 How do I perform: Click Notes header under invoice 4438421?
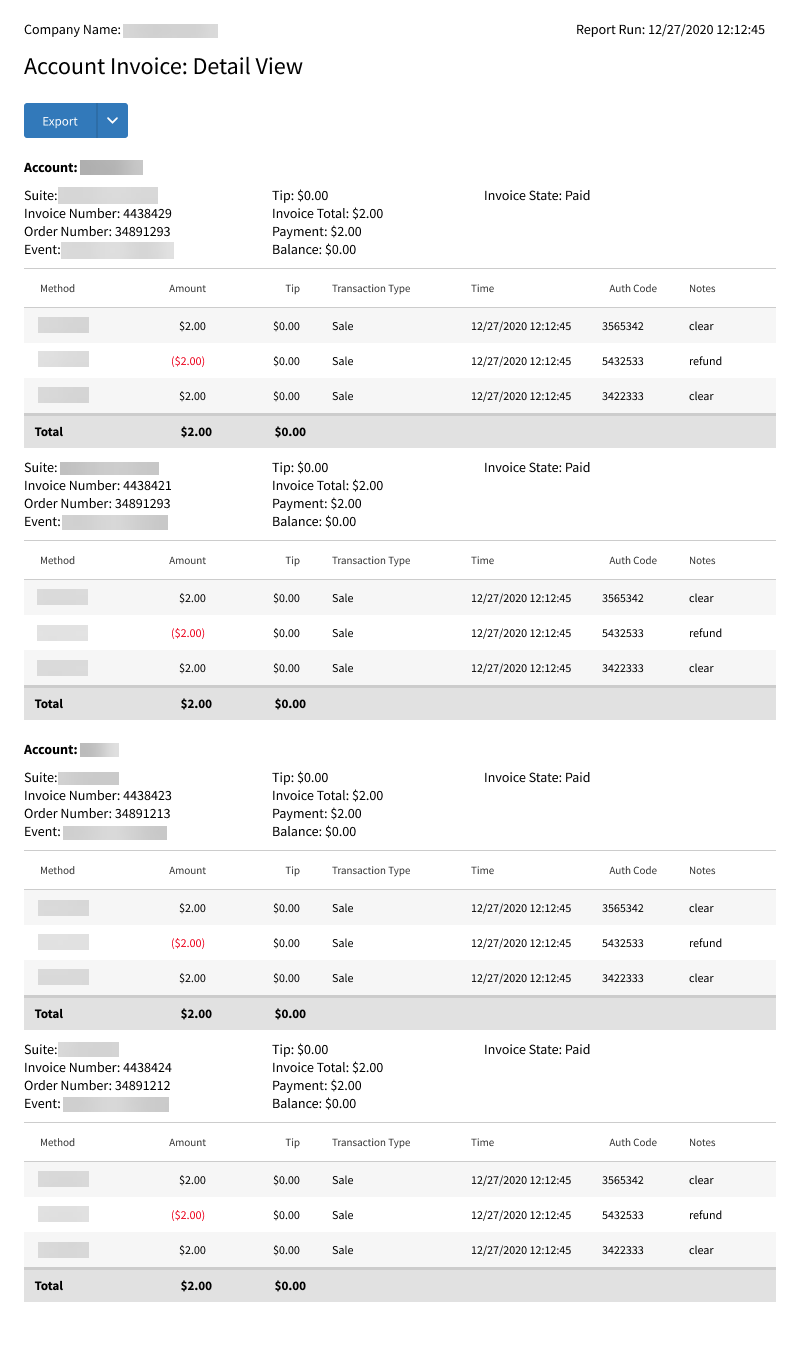coord(702,561)
